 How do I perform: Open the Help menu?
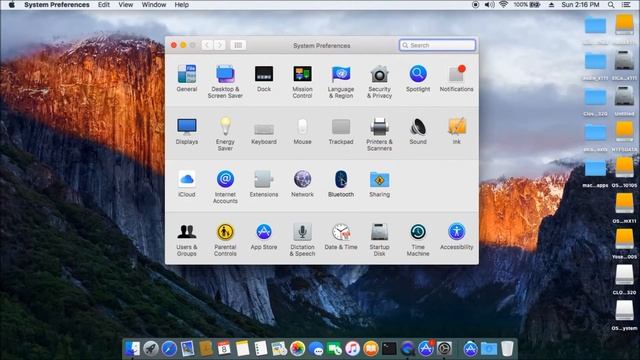tap(181, 5)
